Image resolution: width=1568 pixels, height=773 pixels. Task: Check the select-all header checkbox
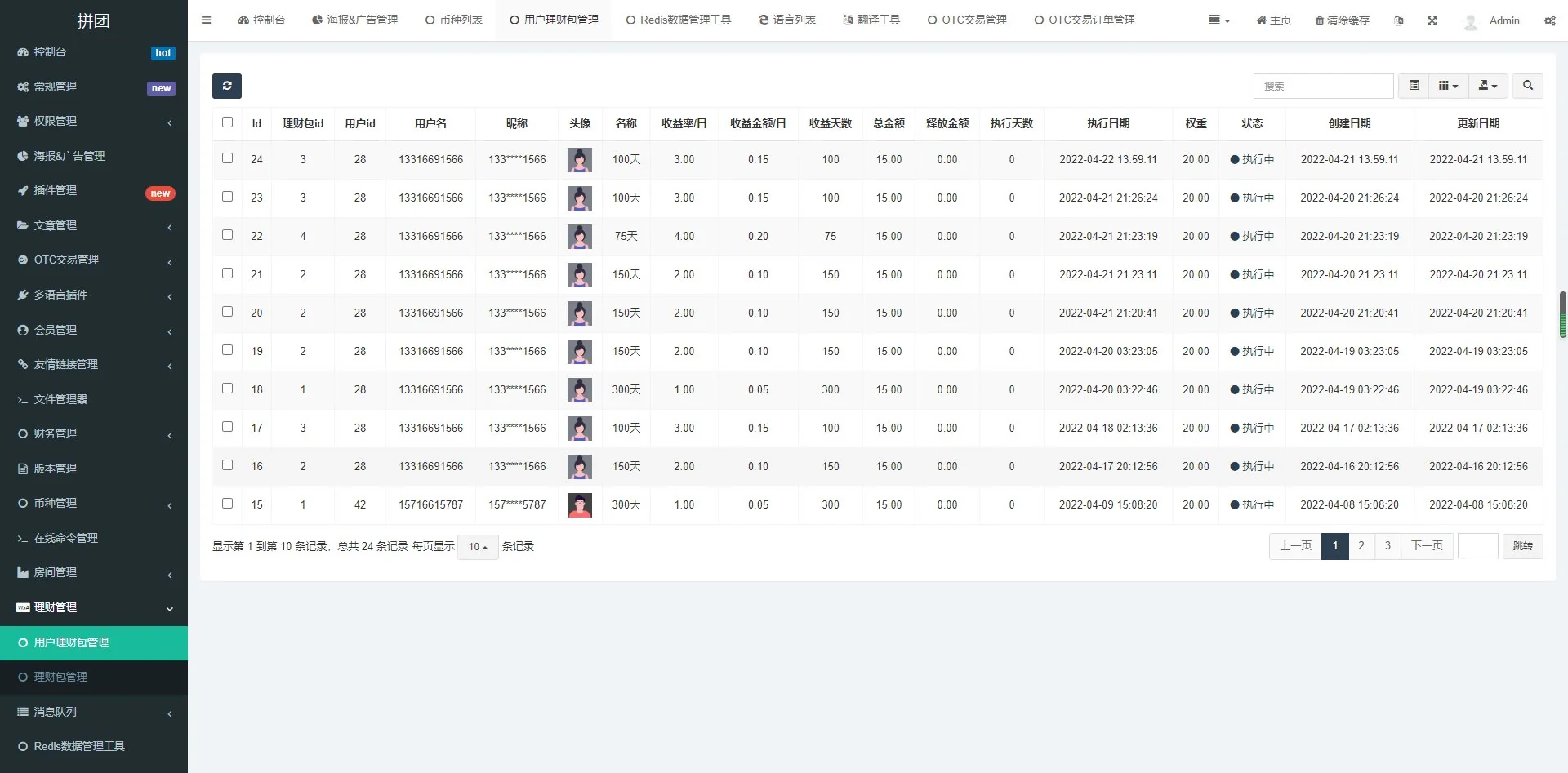click(227, 122)
